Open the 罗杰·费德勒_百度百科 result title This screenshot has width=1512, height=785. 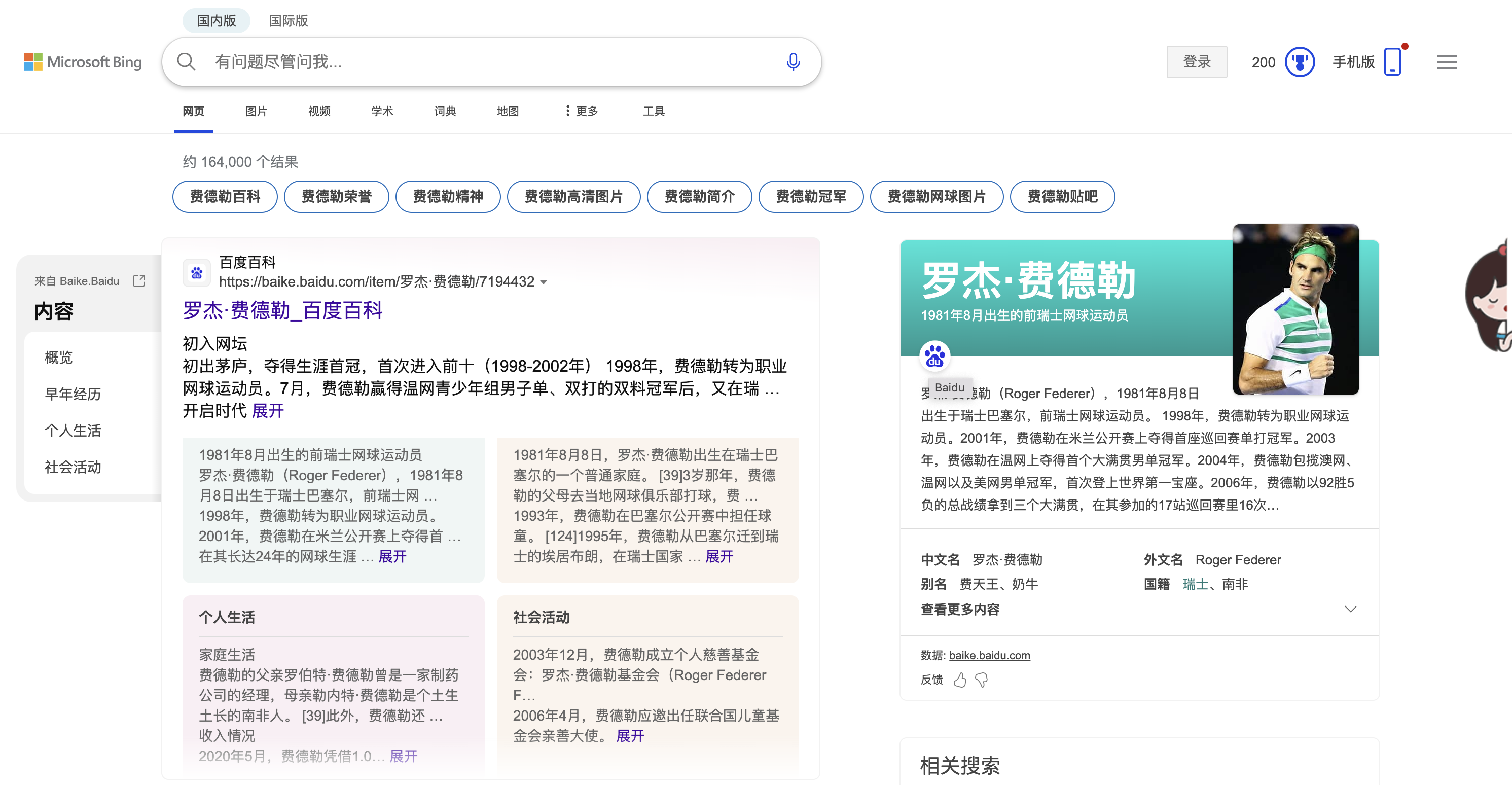pos(282,310)
